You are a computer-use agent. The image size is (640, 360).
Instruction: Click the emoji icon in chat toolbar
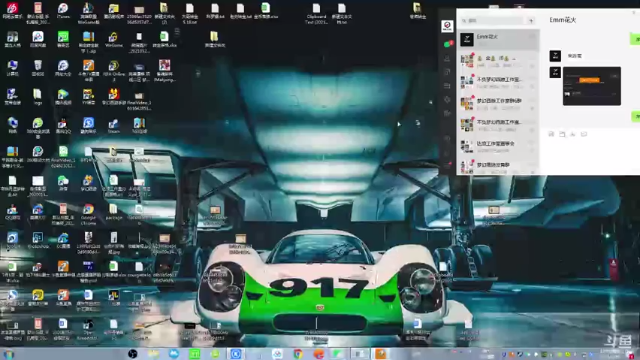[x=551, y=134]
